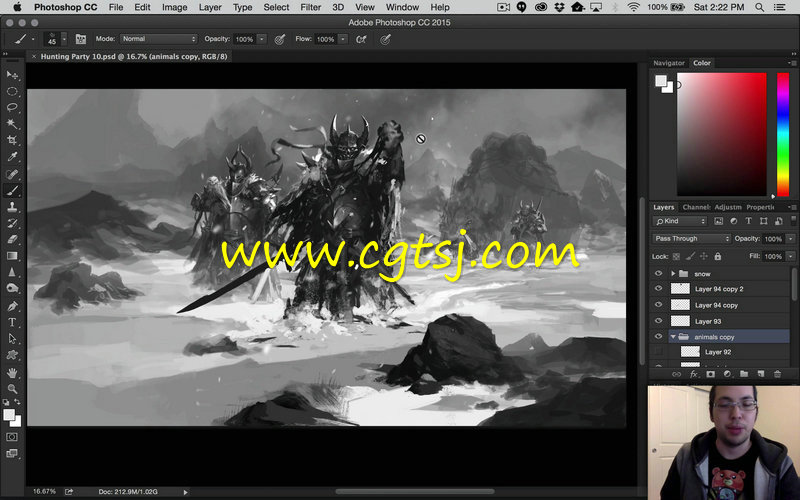Select the Zoom tool
This screenshot has width=800, height=500.
click(x=12, y=389)
